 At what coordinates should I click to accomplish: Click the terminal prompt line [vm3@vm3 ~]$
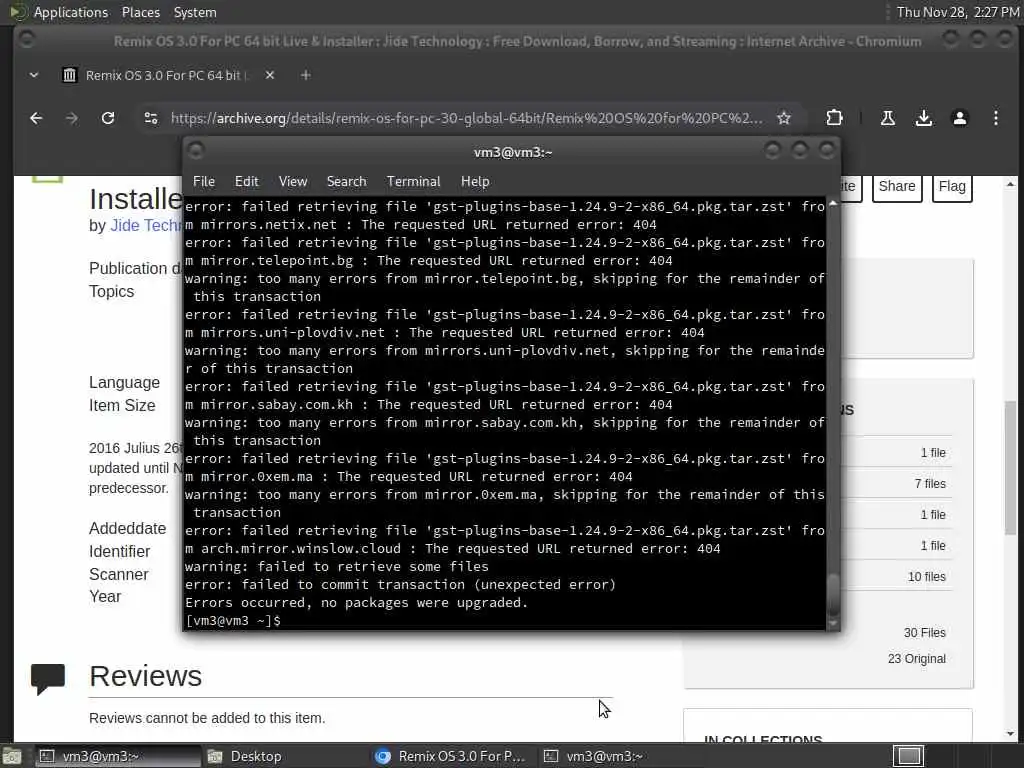point(232,621)
